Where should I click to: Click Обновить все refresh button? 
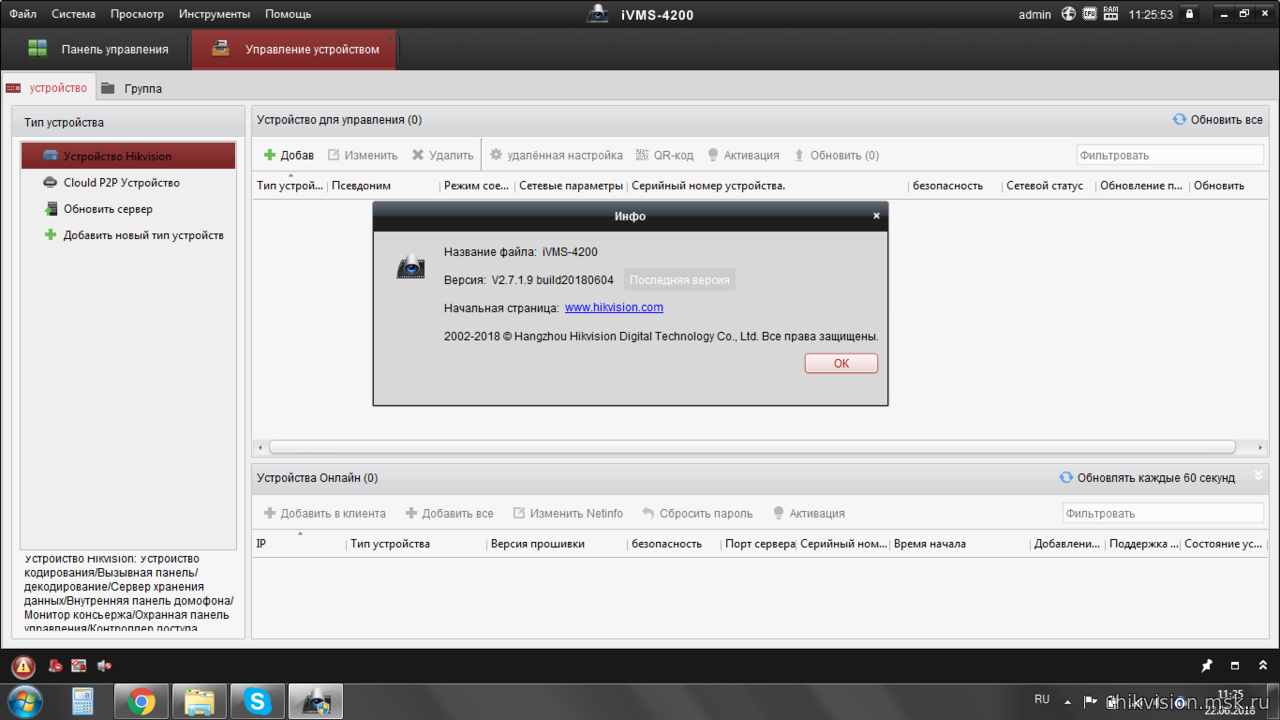tap(1217, 119)
